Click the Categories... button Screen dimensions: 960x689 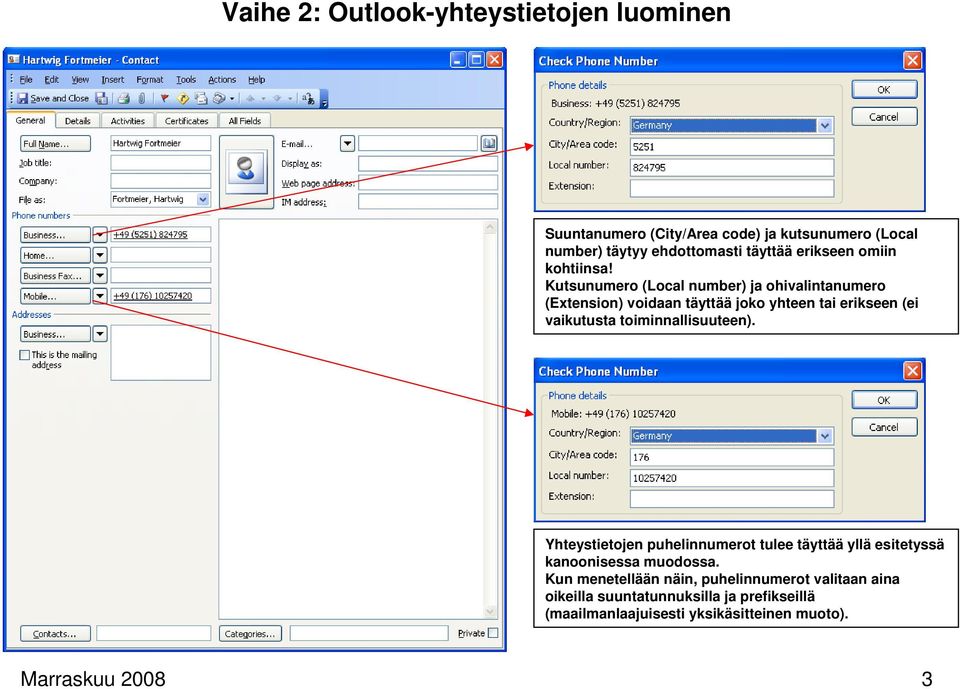(x=250, y=634)
